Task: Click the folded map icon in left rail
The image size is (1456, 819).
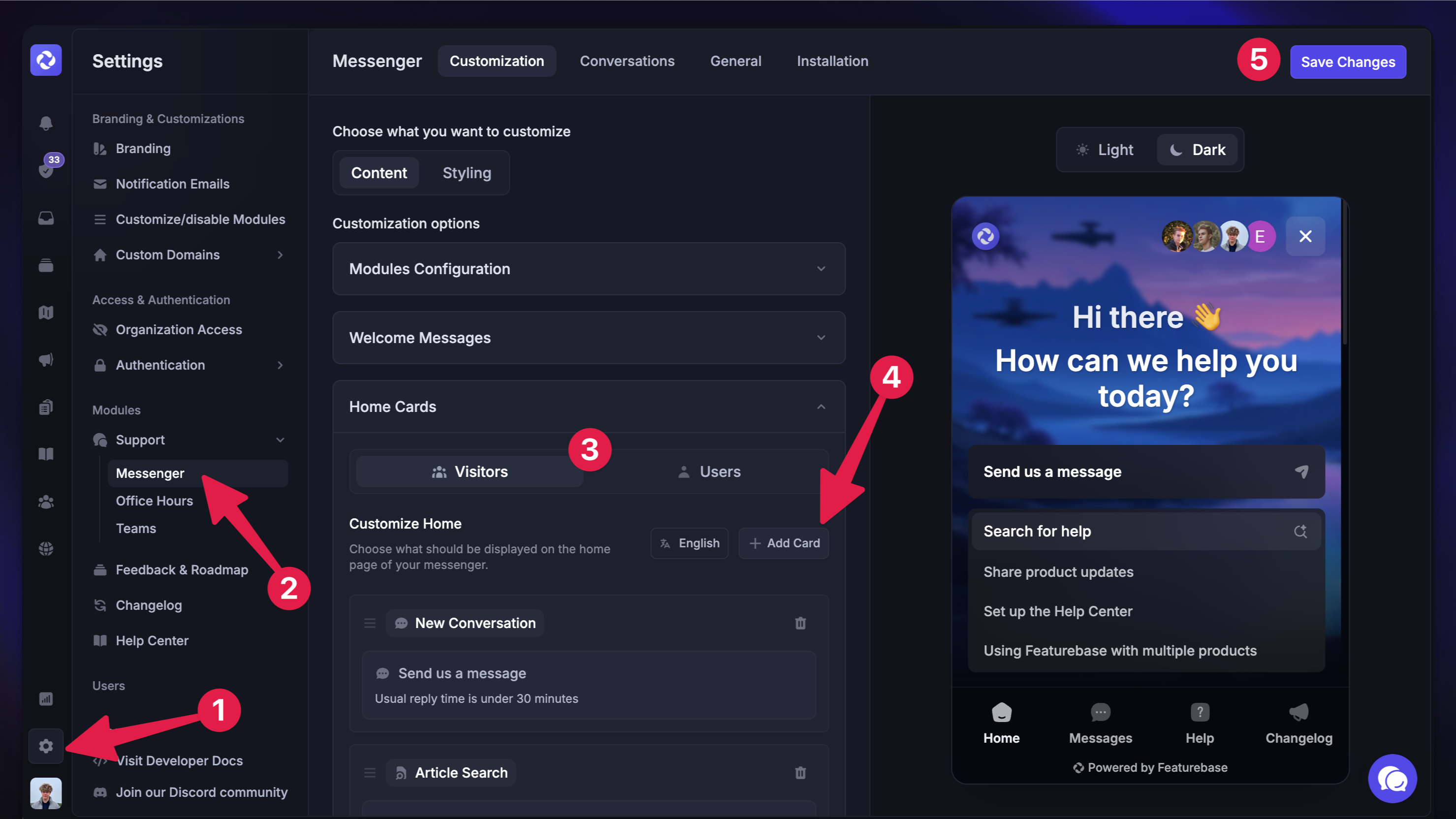Action: coord(46,312)
